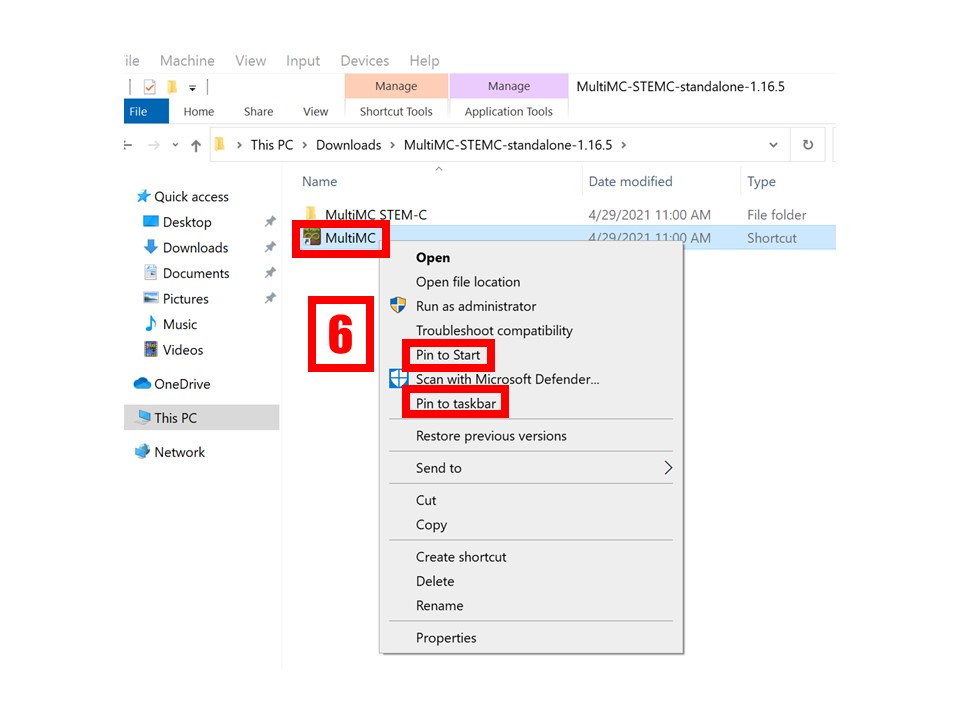Open the Customize Quick Access Toolbar dropdown arrow

192,88
